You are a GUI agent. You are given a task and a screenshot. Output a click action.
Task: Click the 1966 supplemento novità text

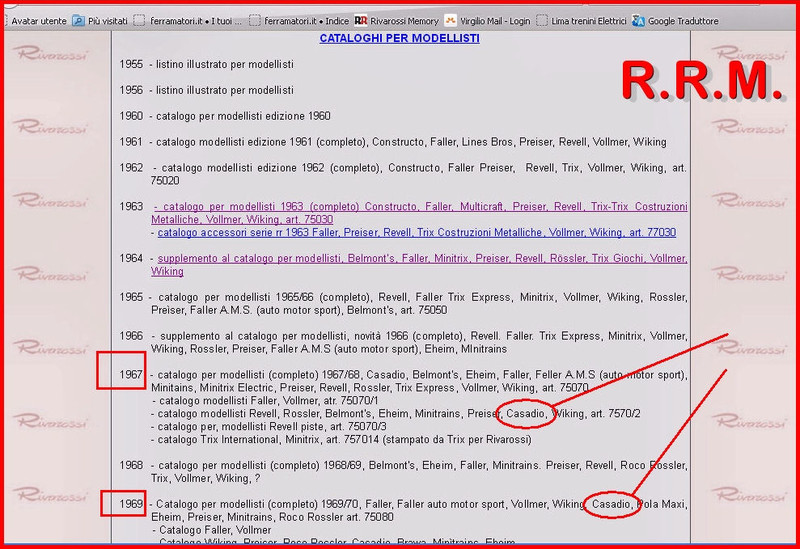(418, 342)
